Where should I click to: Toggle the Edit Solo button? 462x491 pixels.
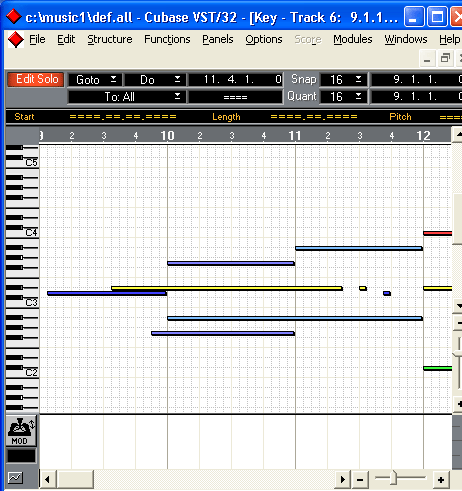(36, 79)
